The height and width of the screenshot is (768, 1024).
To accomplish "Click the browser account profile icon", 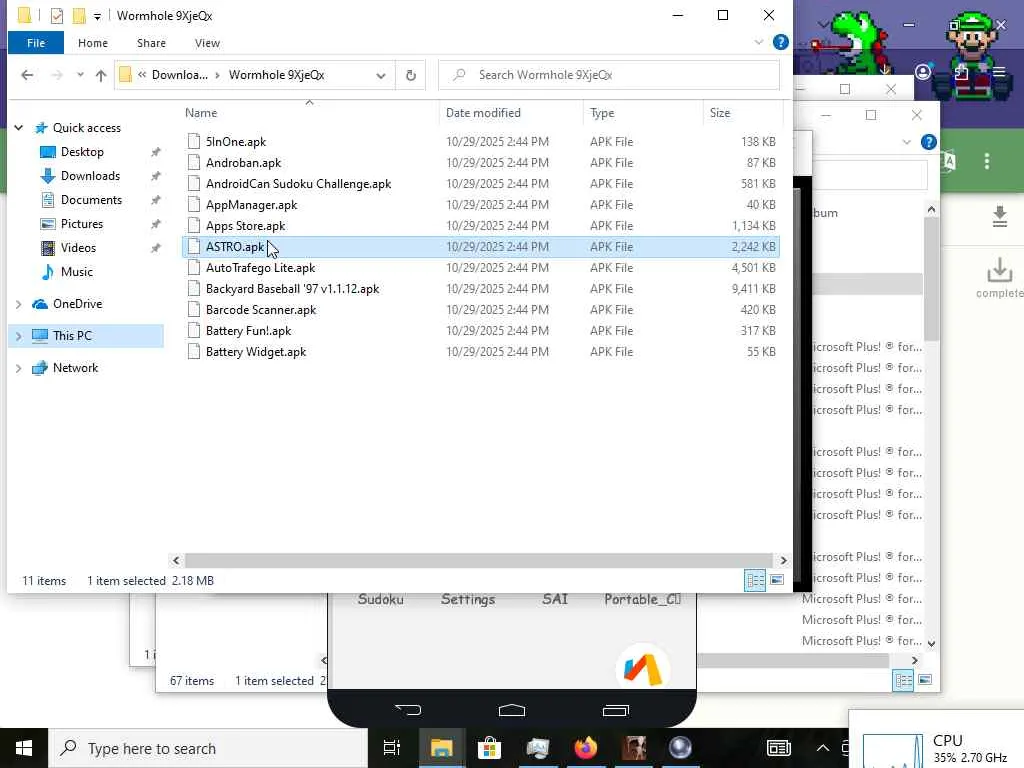I will 923,71.
